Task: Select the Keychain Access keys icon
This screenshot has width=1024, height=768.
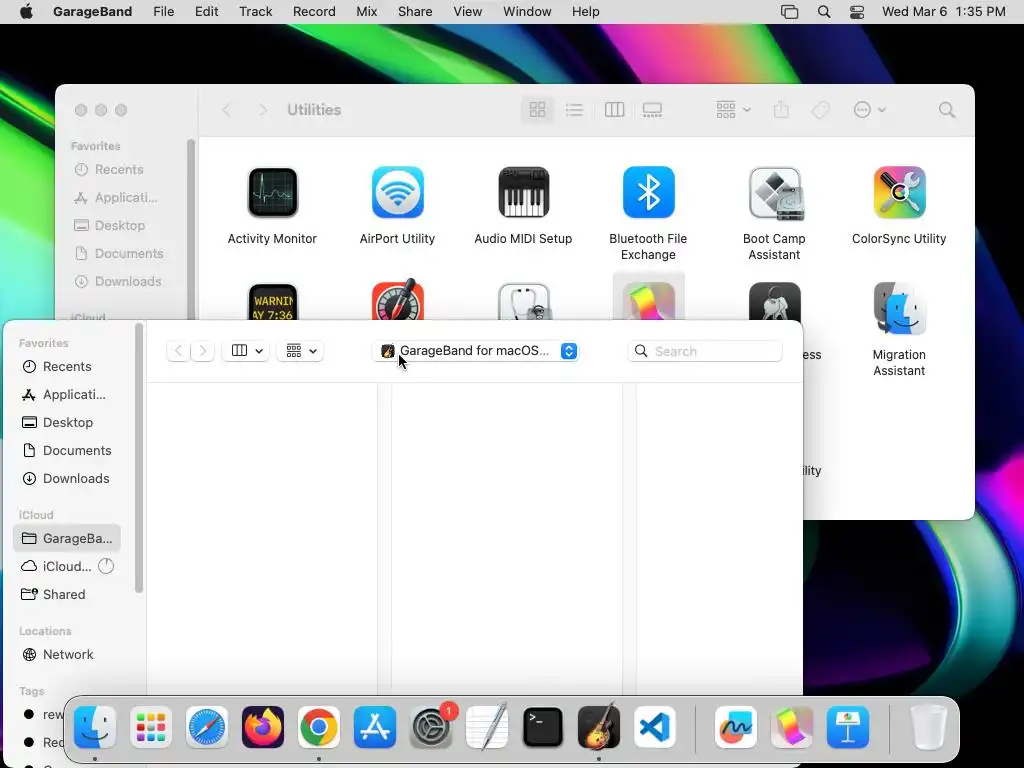Action: pos(775,301)
